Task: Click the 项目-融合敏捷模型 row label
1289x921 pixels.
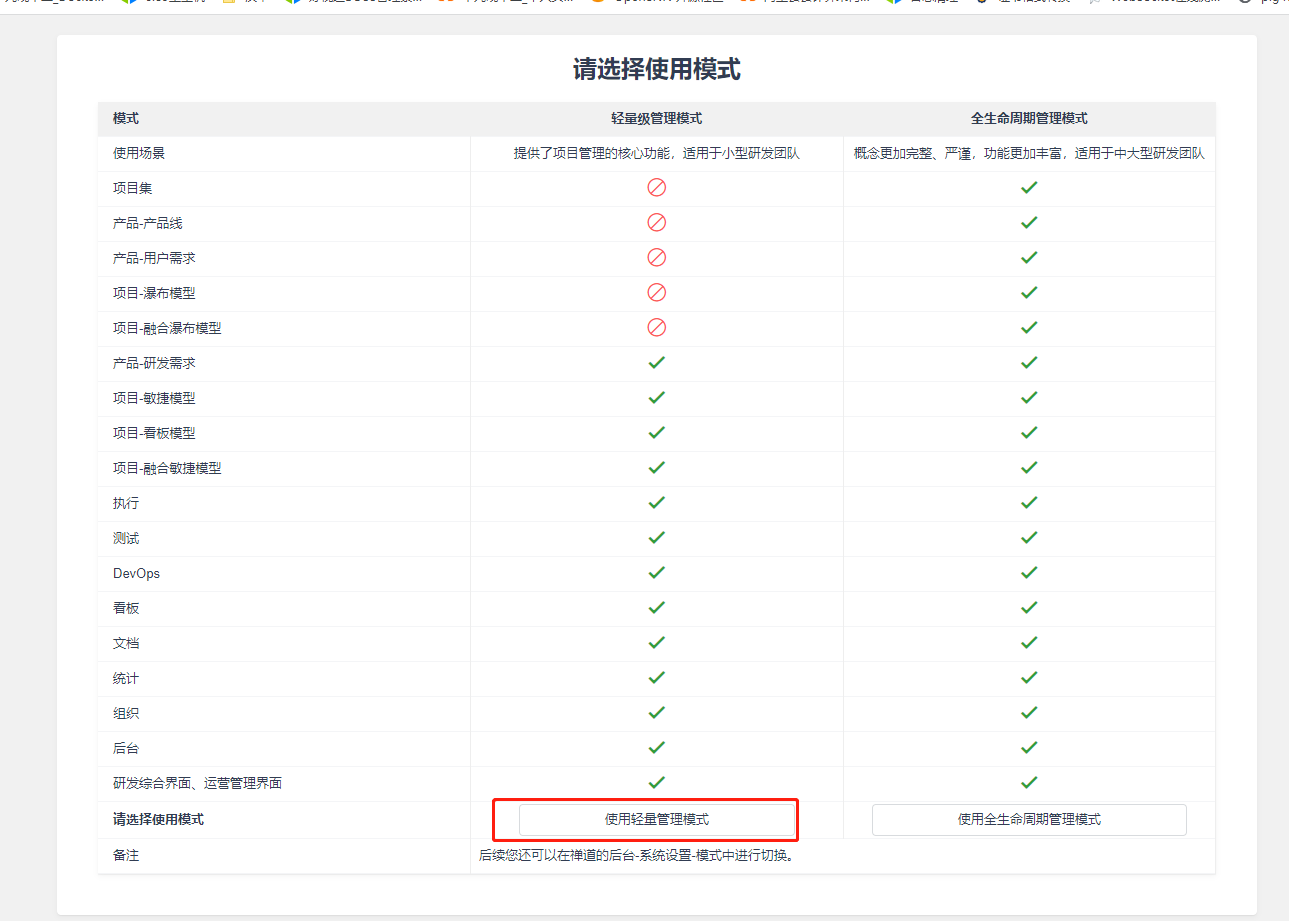Action: pyautogui.click(x=167, y=468)
